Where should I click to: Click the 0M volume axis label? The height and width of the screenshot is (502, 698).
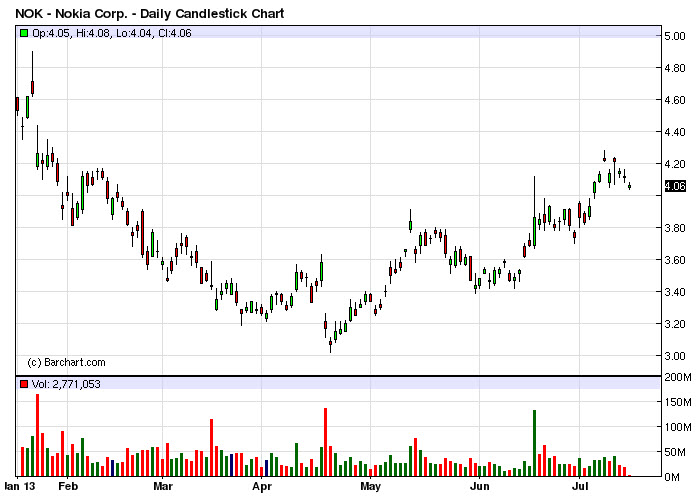tap(672, 478)
